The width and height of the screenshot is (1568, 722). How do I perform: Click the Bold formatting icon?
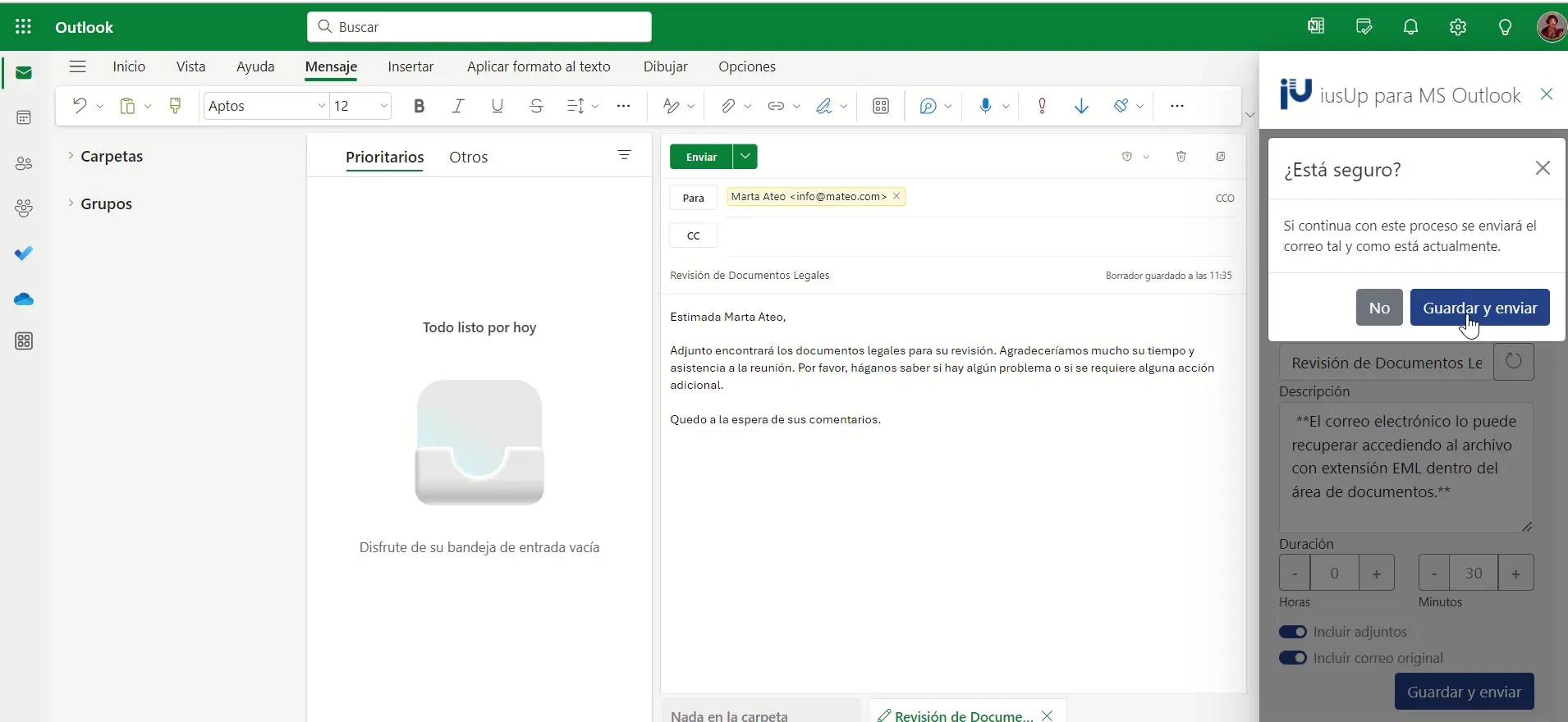point(420,106)
